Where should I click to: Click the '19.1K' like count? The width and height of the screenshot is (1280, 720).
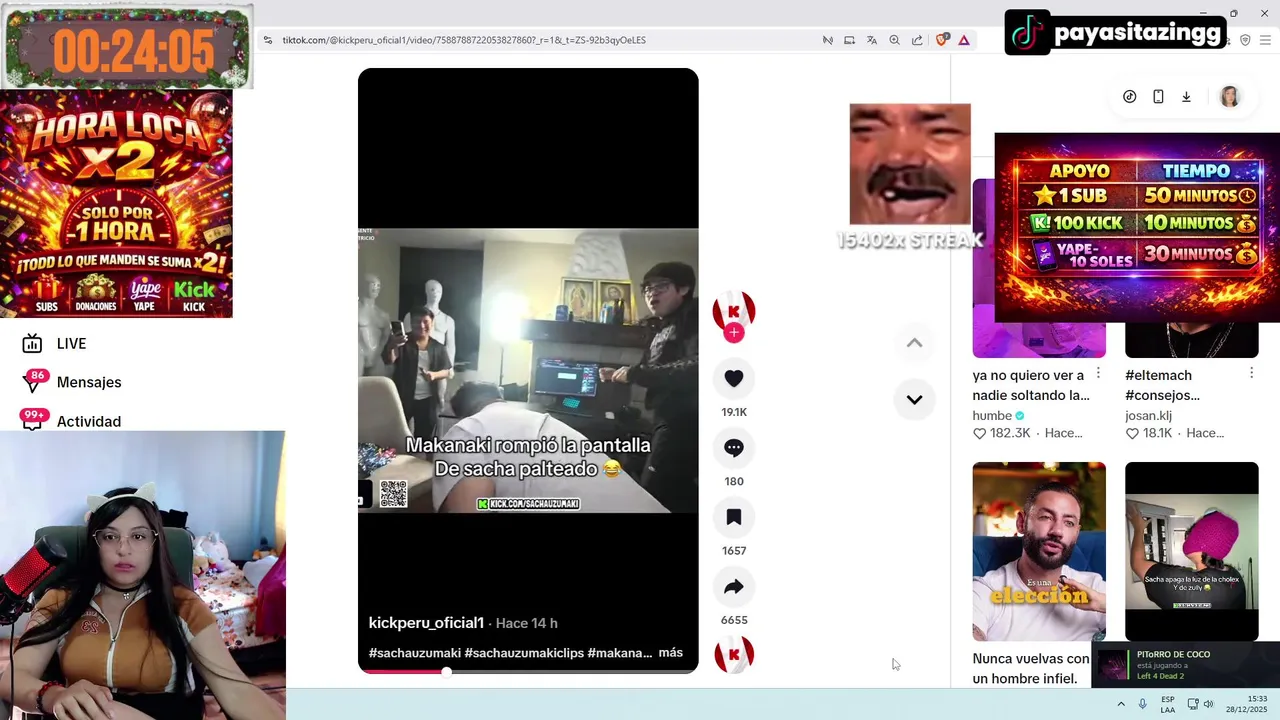[x=734, y=412]
